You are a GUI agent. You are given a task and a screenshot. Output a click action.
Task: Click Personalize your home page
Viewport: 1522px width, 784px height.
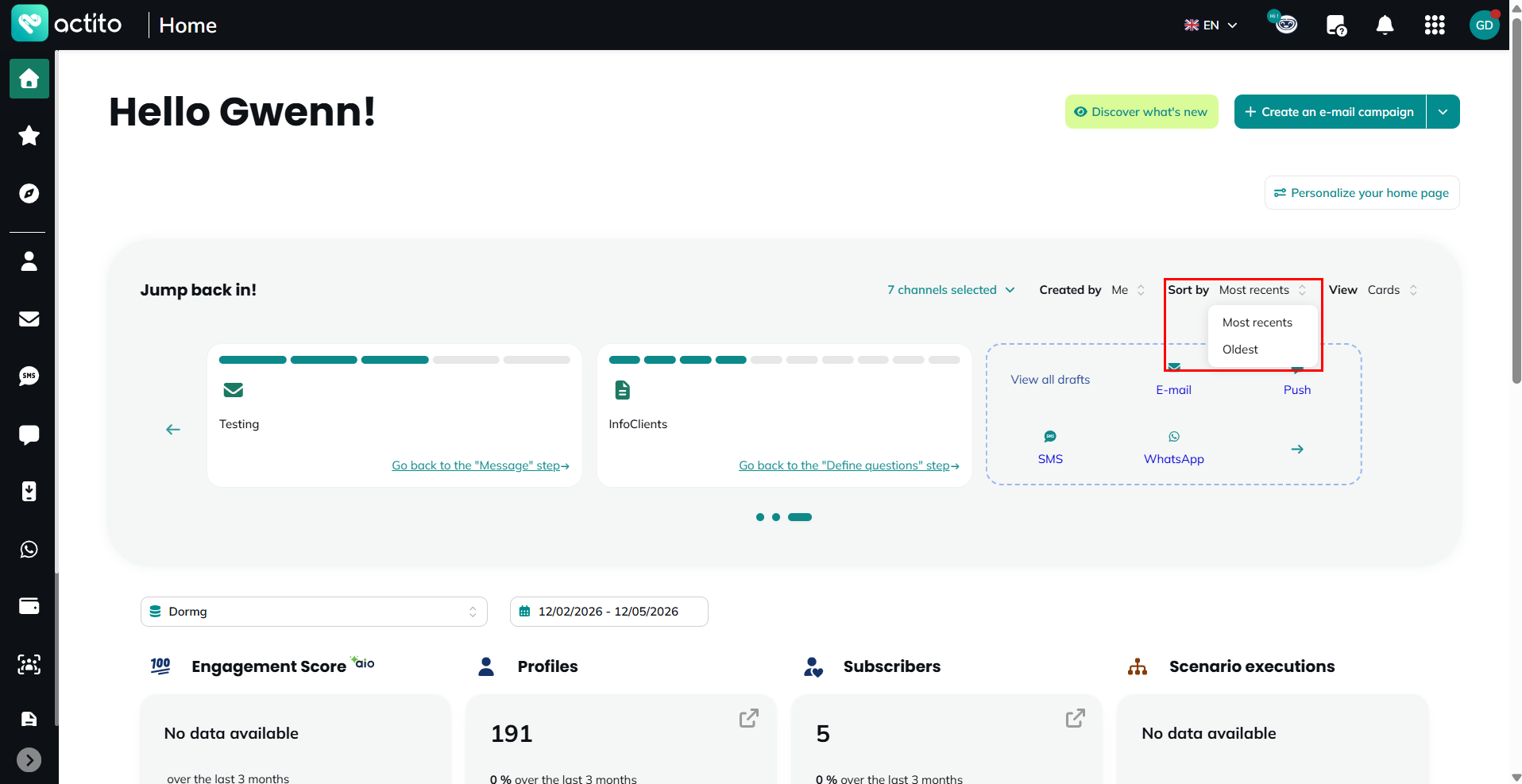click(x=1362, y=193)
